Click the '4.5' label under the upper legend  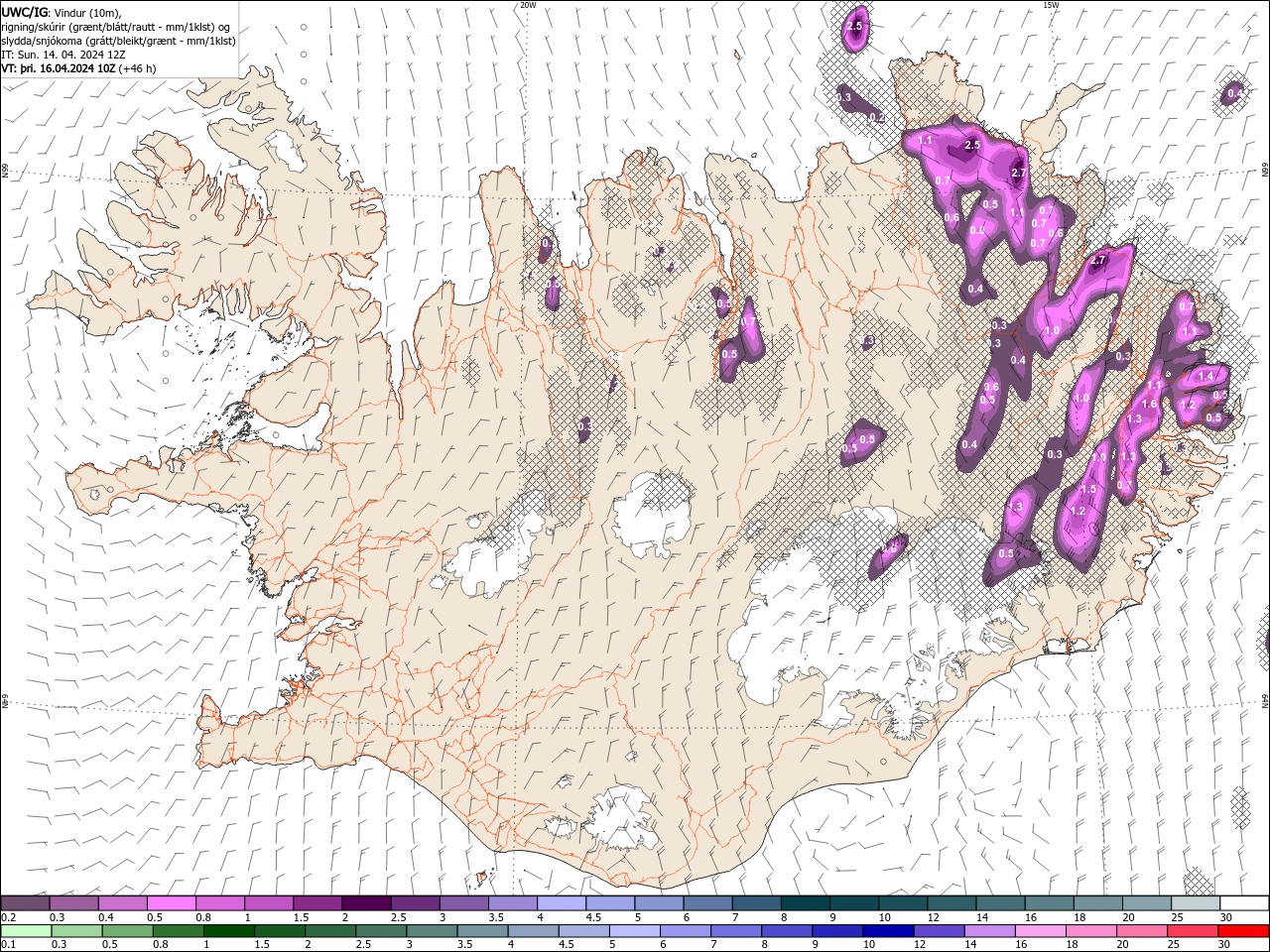[x=593, y=917]
